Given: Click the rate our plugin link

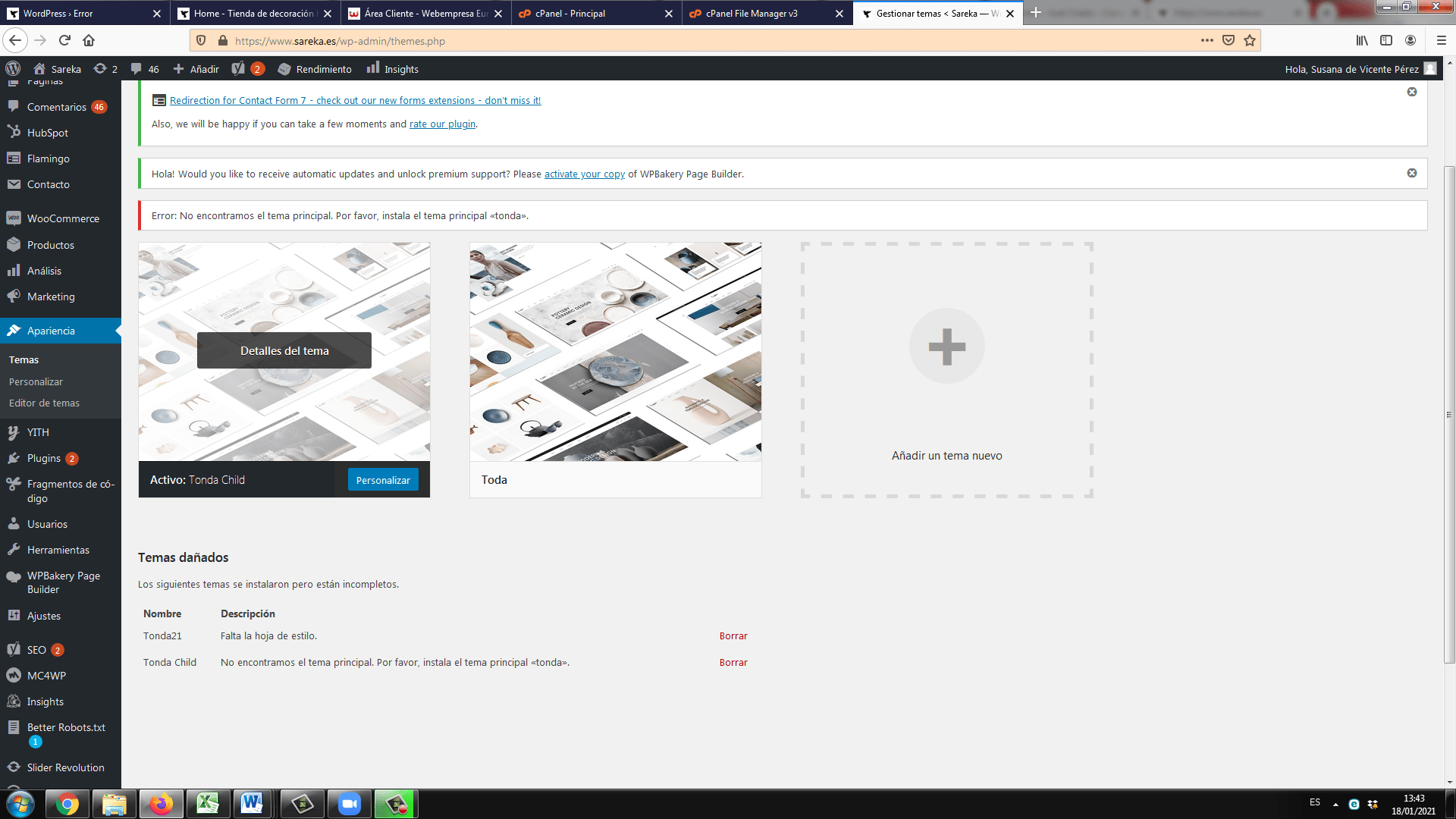Looking at the screenshot, I should point(442,124).
